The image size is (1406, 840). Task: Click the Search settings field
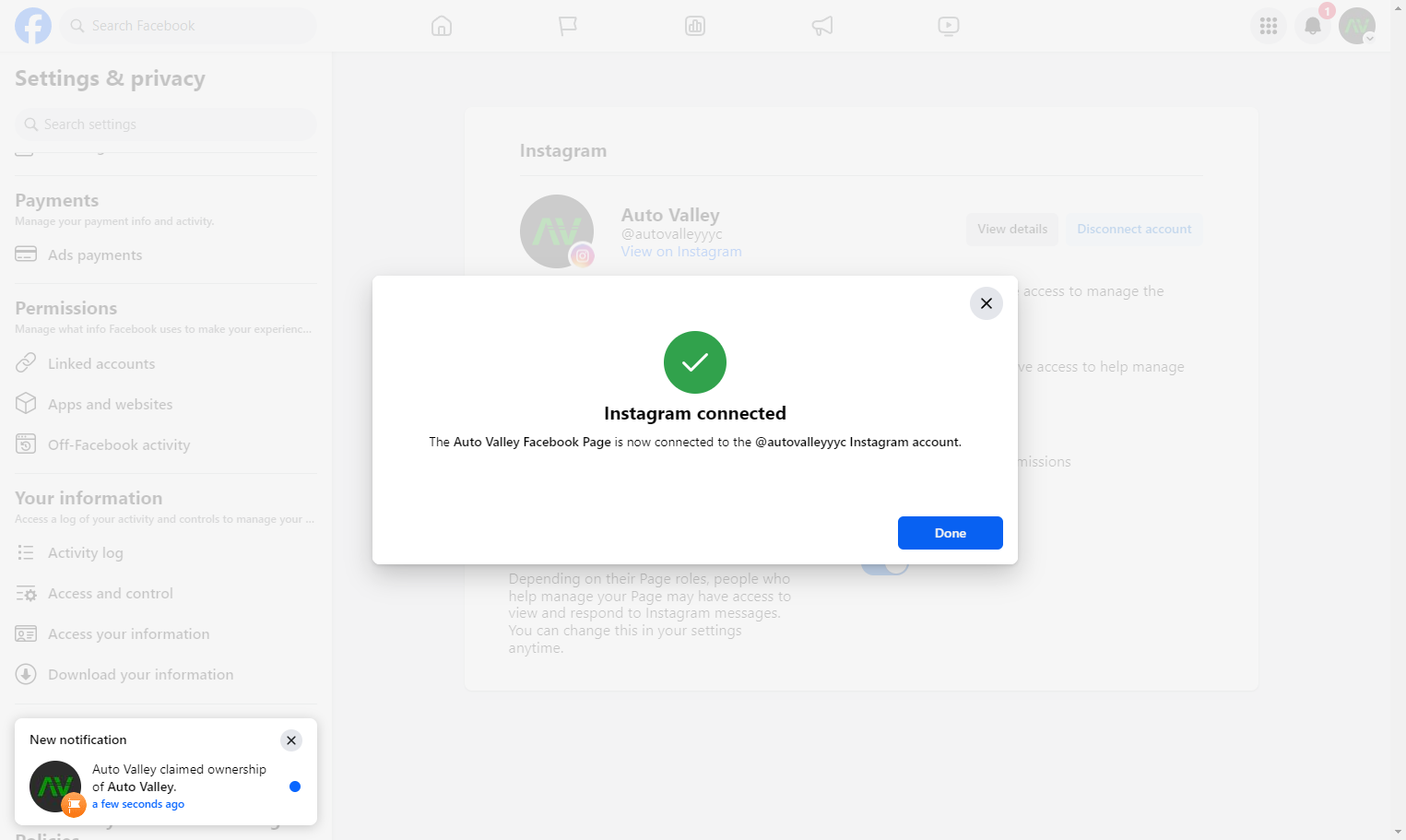tap(166, 124)
